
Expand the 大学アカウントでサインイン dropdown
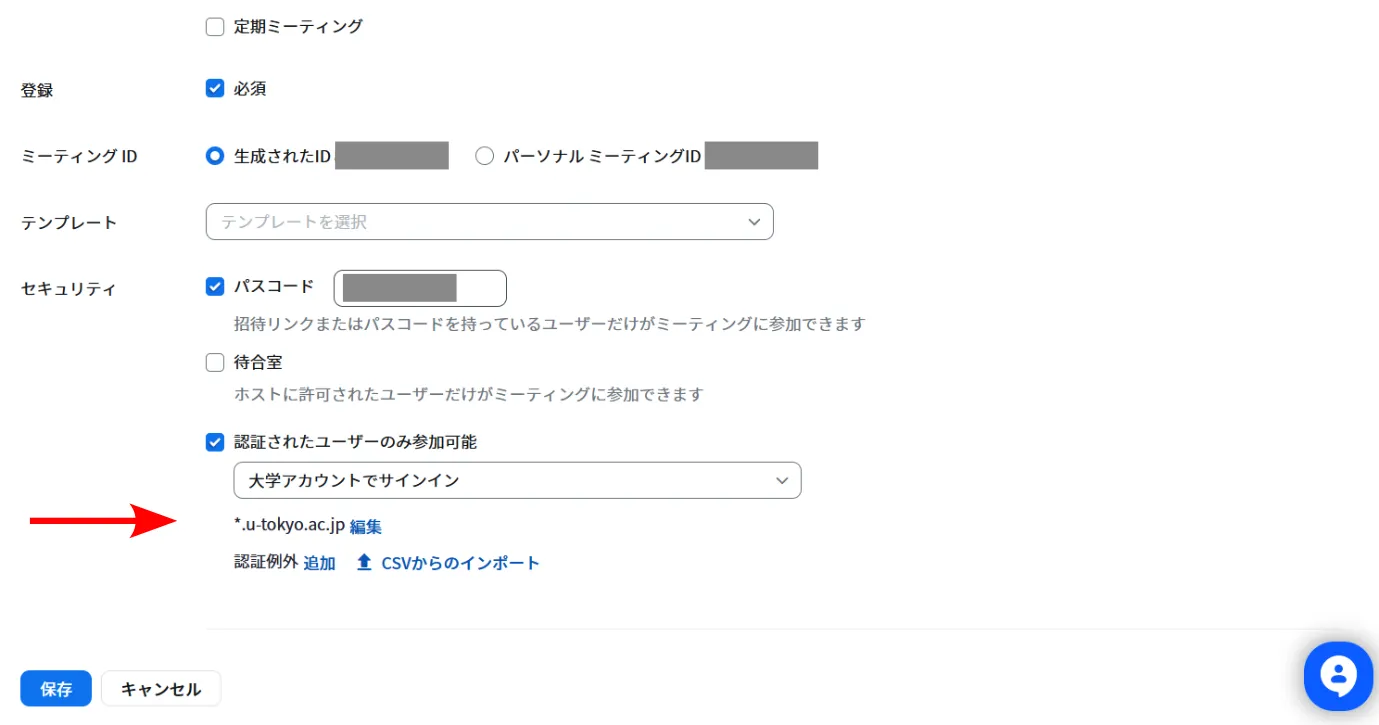click(x=516, y=480)
